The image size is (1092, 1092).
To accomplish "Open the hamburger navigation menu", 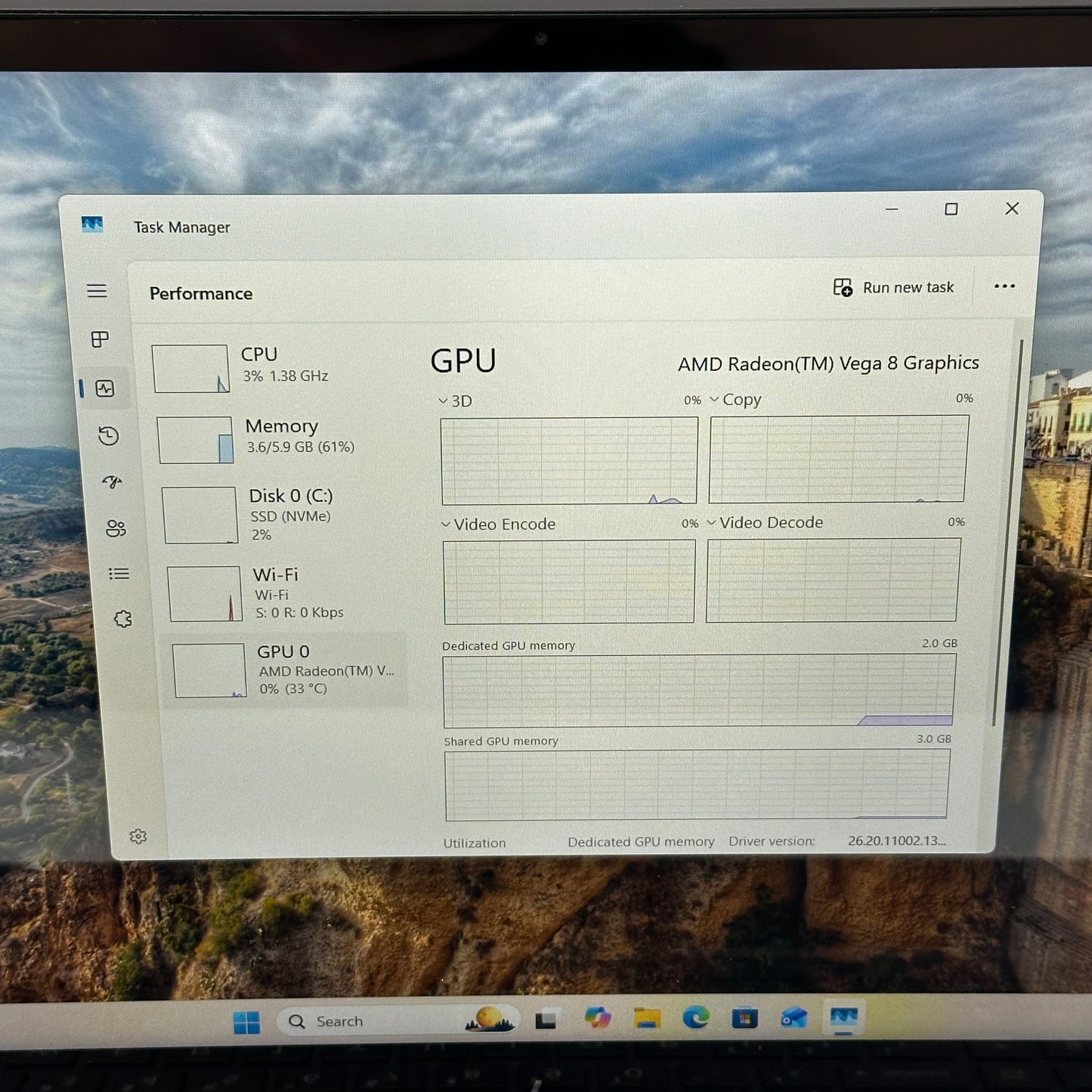I will [97, 291].
